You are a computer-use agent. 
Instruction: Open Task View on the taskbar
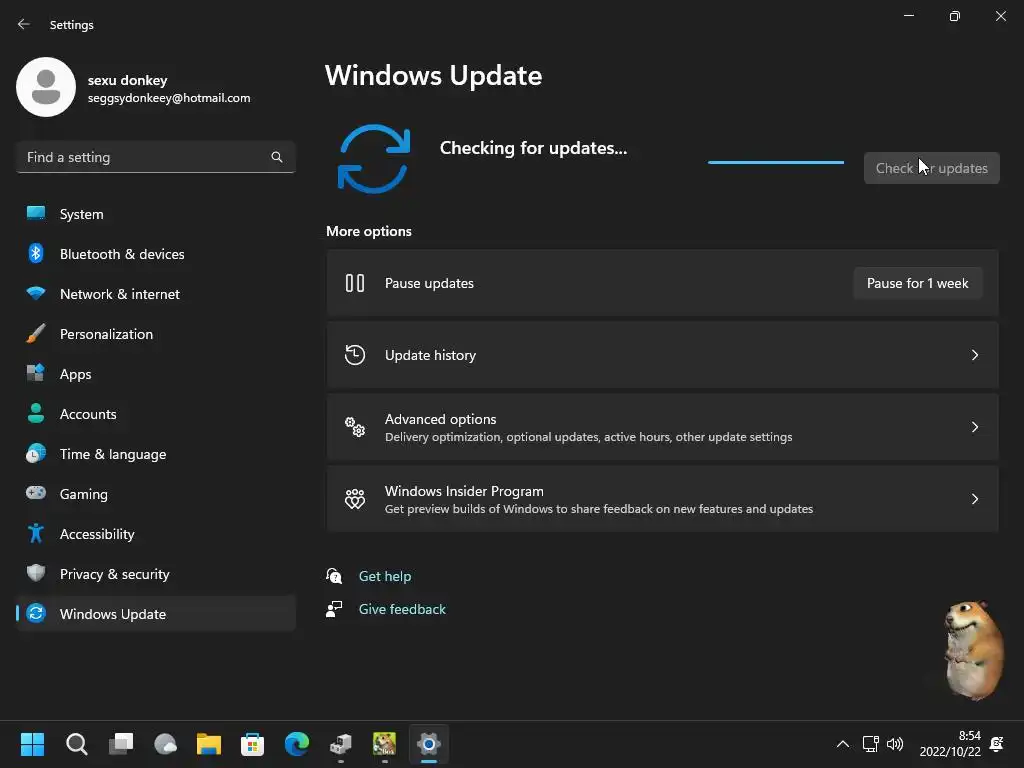[121, 744]
